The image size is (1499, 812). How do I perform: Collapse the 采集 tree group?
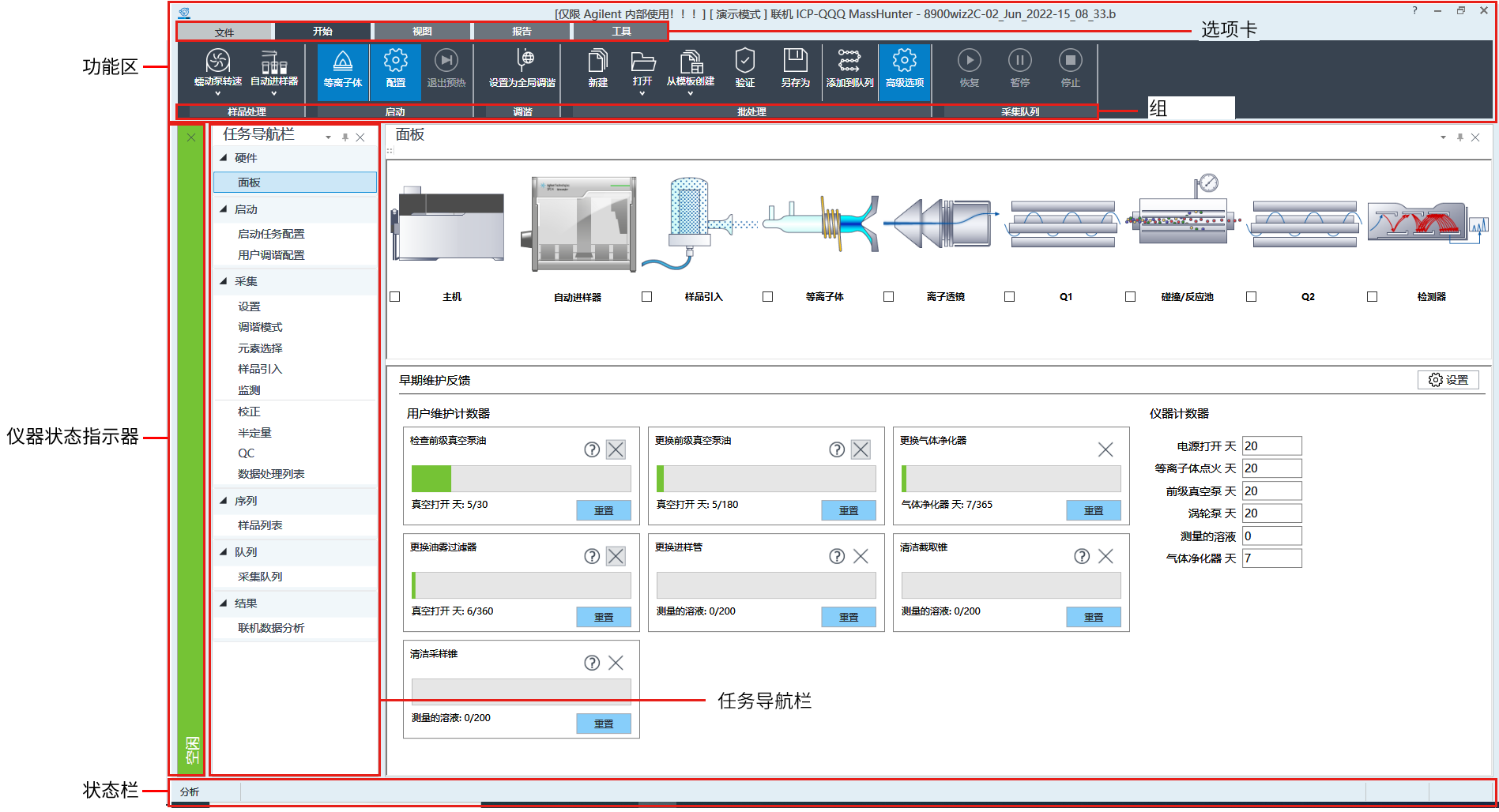pos(224,281)
